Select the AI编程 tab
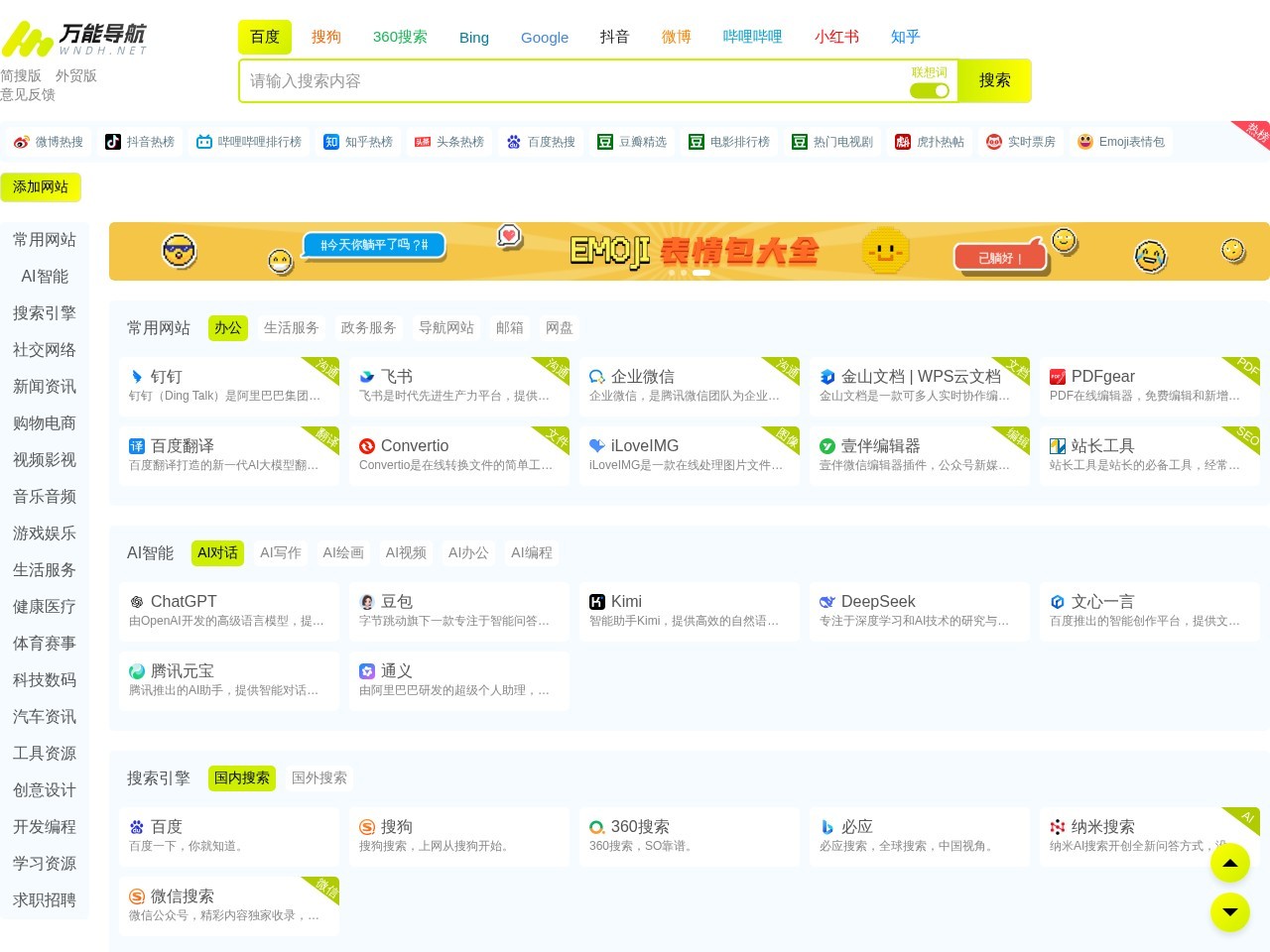The image size is (1270, 952). click(532, 552)
